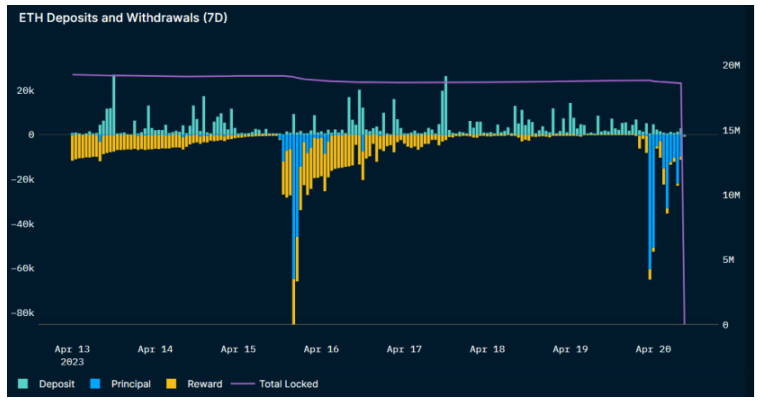The height and width of the screenshot is (402, 762).
Task: Click the 15M right axis value
Action: tap(731, 130)
